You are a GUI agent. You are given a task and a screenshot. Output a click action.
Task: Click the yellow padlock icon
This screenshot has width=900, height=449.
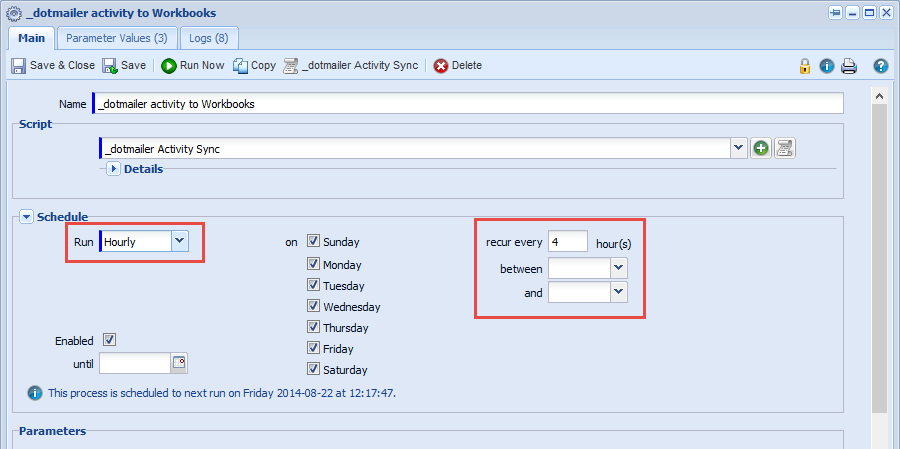click(805, 66)
